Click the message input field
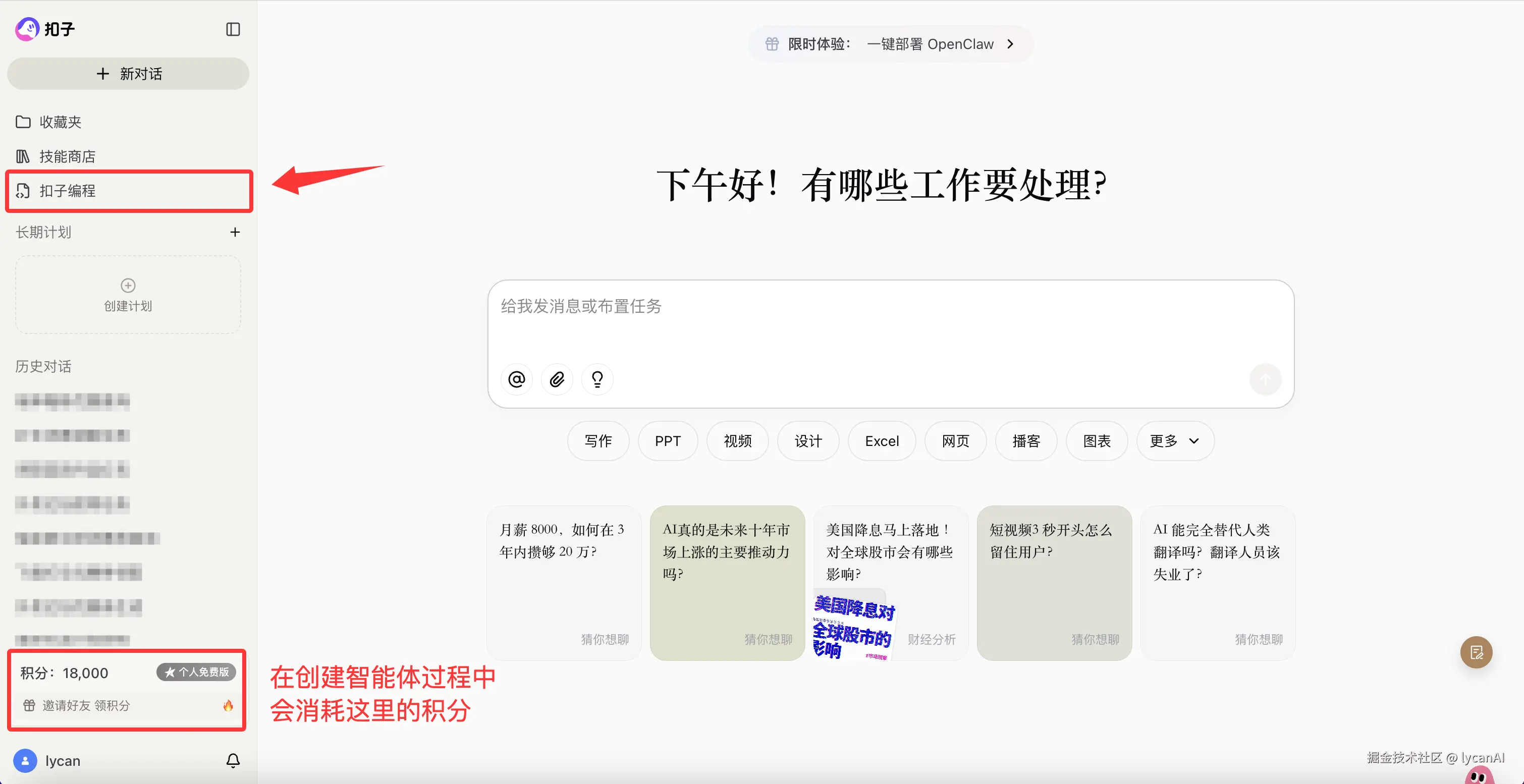This screenshot has width=1524, height=784. click(888, 322)
